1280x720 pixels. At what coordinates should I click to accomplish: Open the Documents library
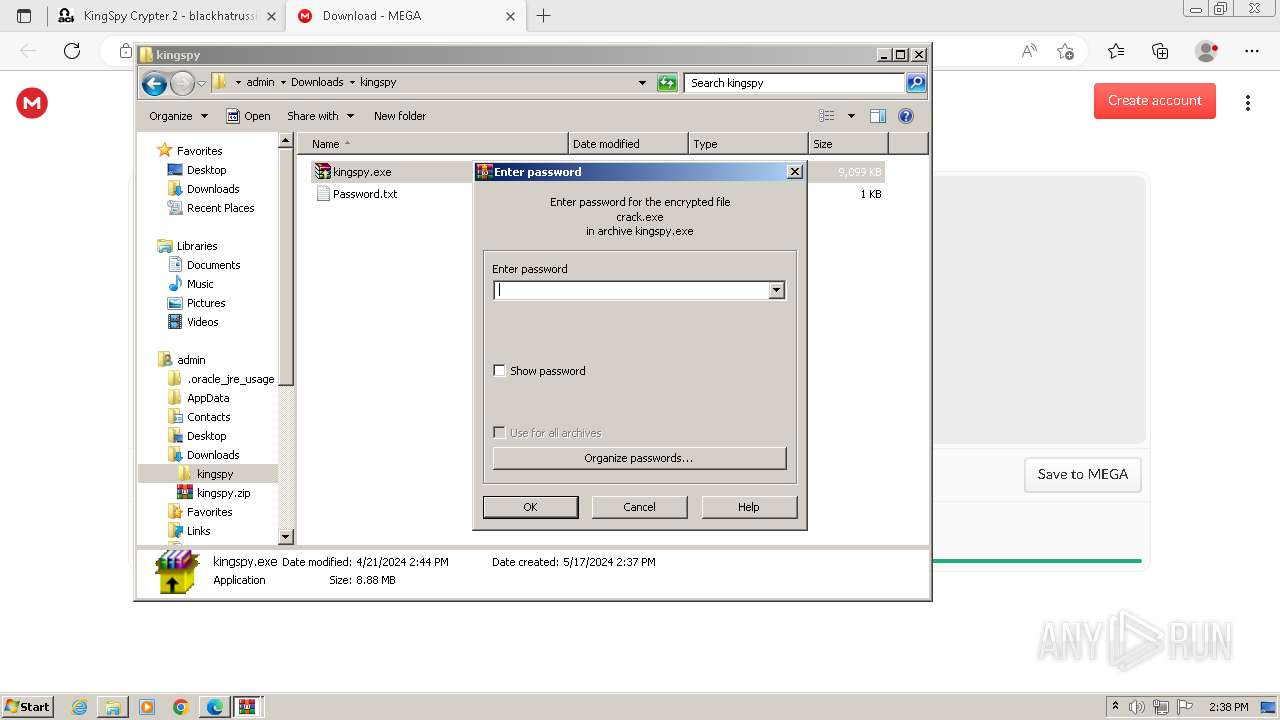pyautogui.click(x=213, y=265)
